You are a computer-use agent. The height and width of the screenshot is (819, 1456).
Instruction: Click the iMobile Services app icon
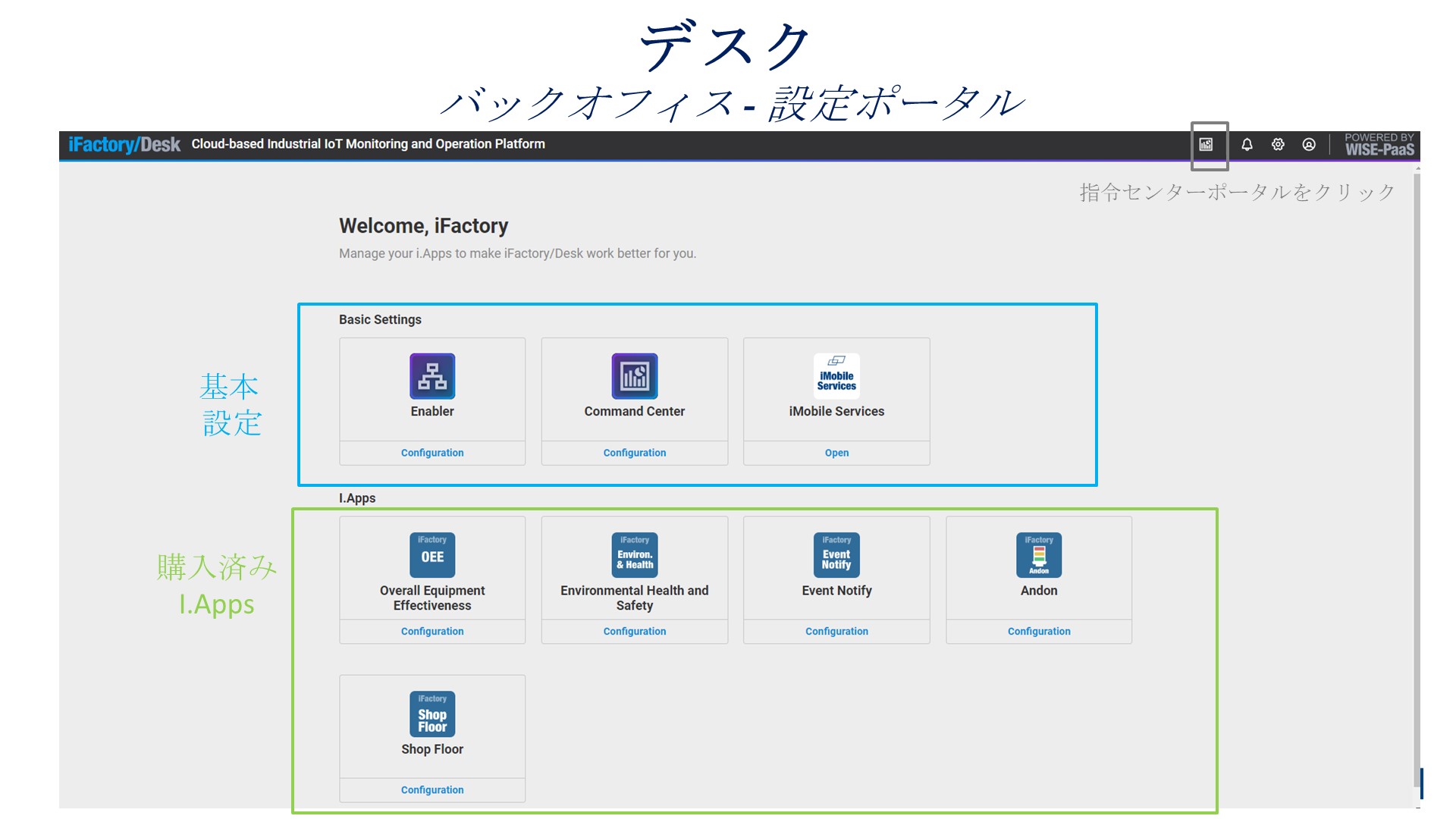(x=836, y=376)
